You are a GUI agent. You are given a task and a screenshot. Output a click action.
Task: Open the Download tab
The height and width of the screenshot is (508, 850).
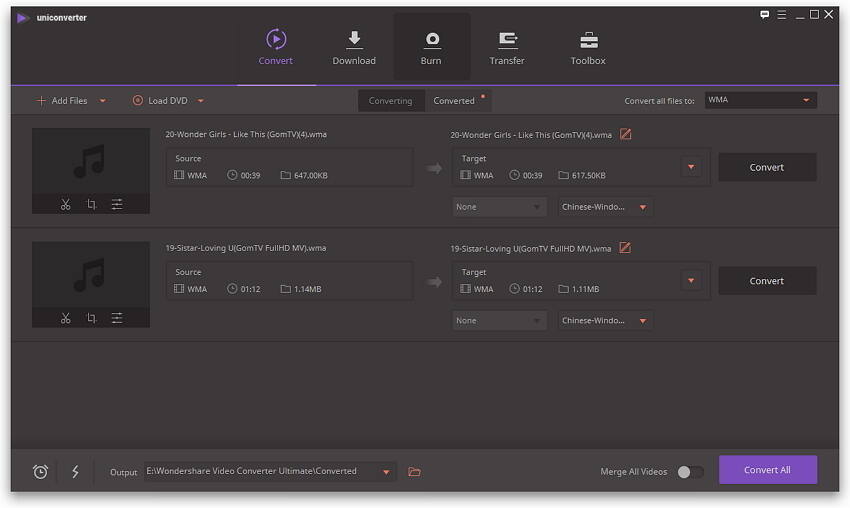click(354, 48)
